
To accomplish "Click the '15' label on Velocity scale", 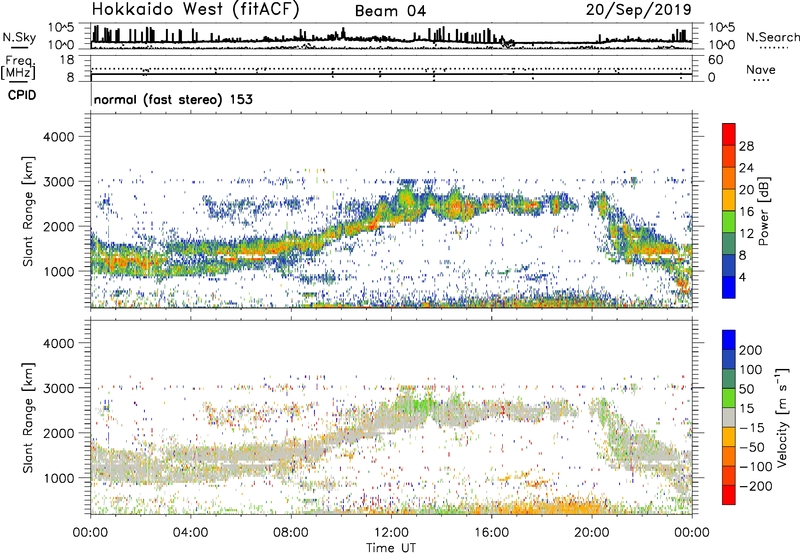I will [746, 409].
